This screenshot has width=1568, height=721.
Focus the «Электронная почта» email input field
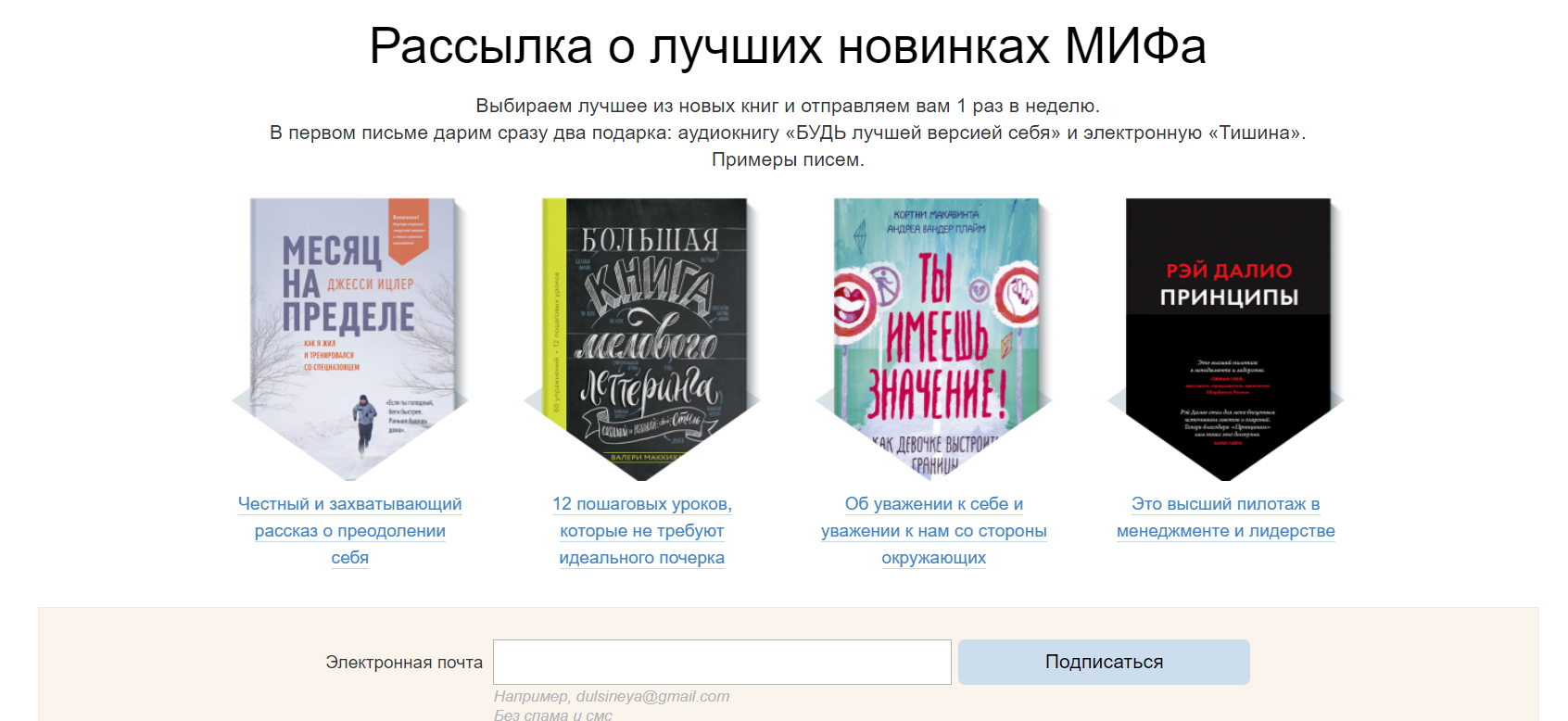point(722,662)
